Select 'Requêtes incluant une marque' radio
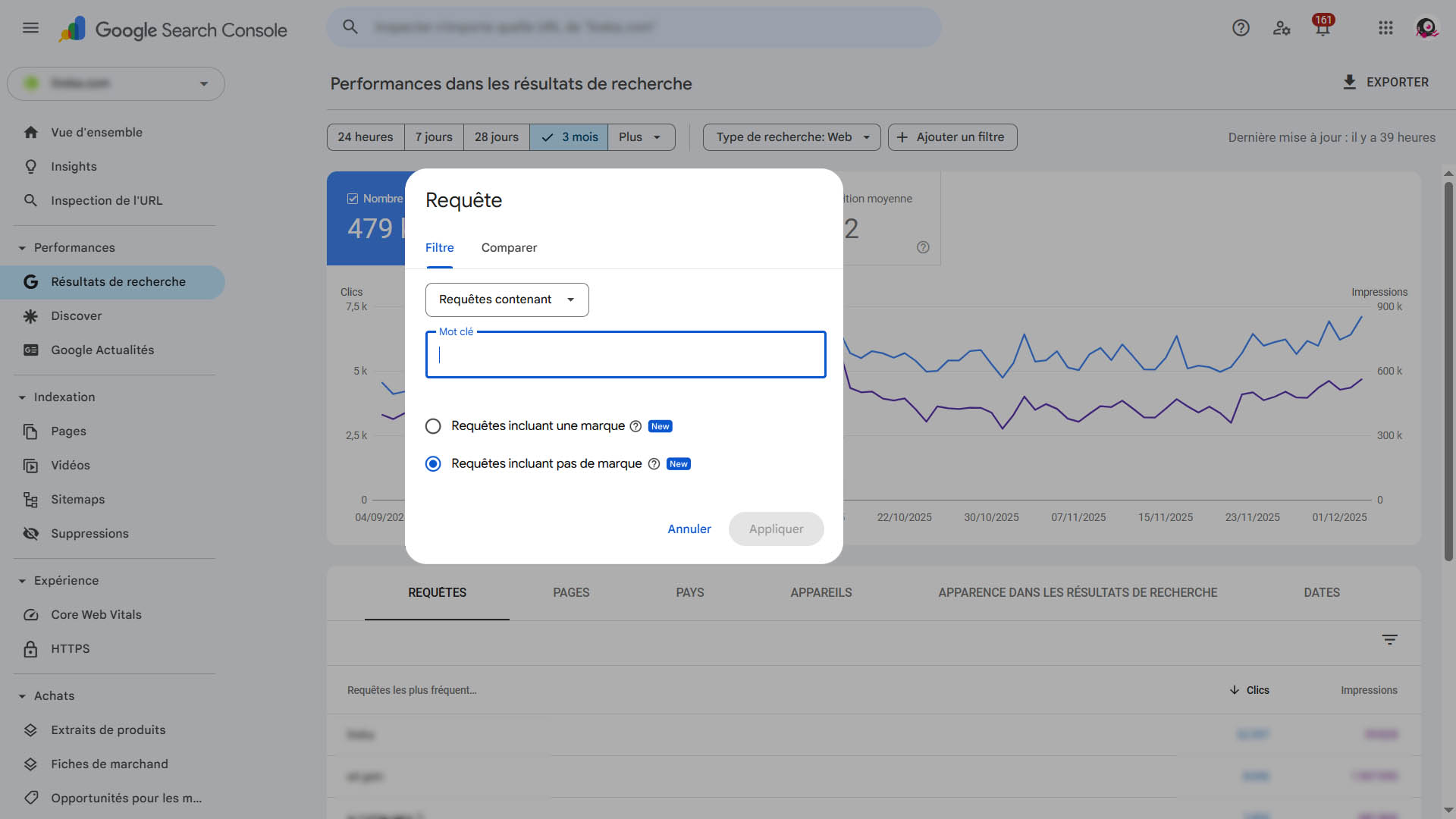1456x819 pixels. pos(433,426)
